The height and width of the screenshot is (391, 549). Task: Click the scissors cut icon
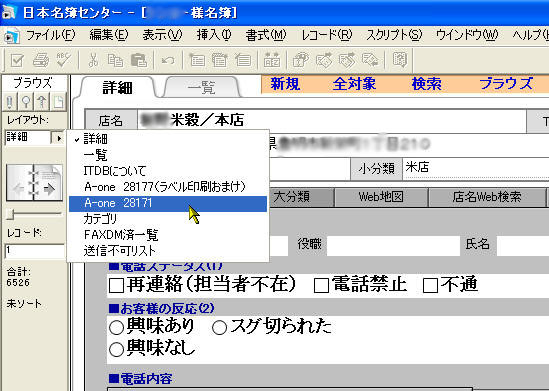(93, 60)
